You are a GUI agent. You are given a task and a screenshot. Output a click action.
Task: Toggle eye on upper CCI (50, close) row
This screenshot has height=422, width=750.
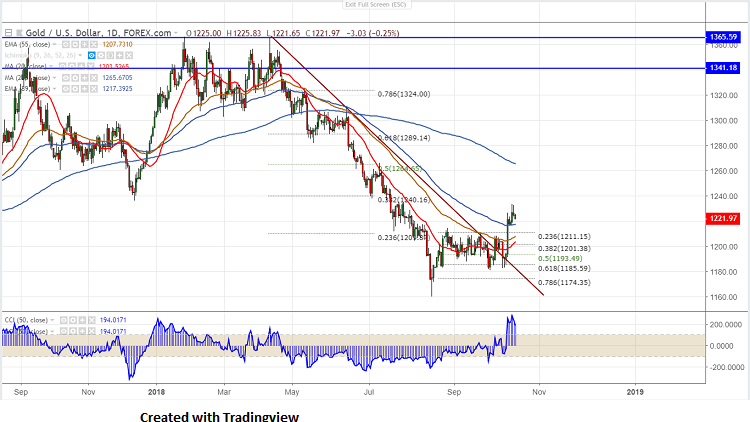pos(64,320)
